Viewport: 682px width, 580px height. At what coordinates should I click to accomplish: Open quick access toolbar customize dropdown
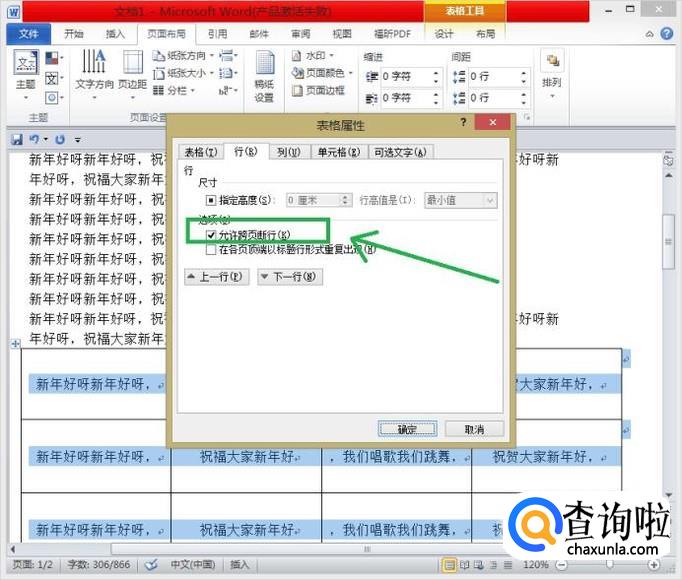point(77,140)
